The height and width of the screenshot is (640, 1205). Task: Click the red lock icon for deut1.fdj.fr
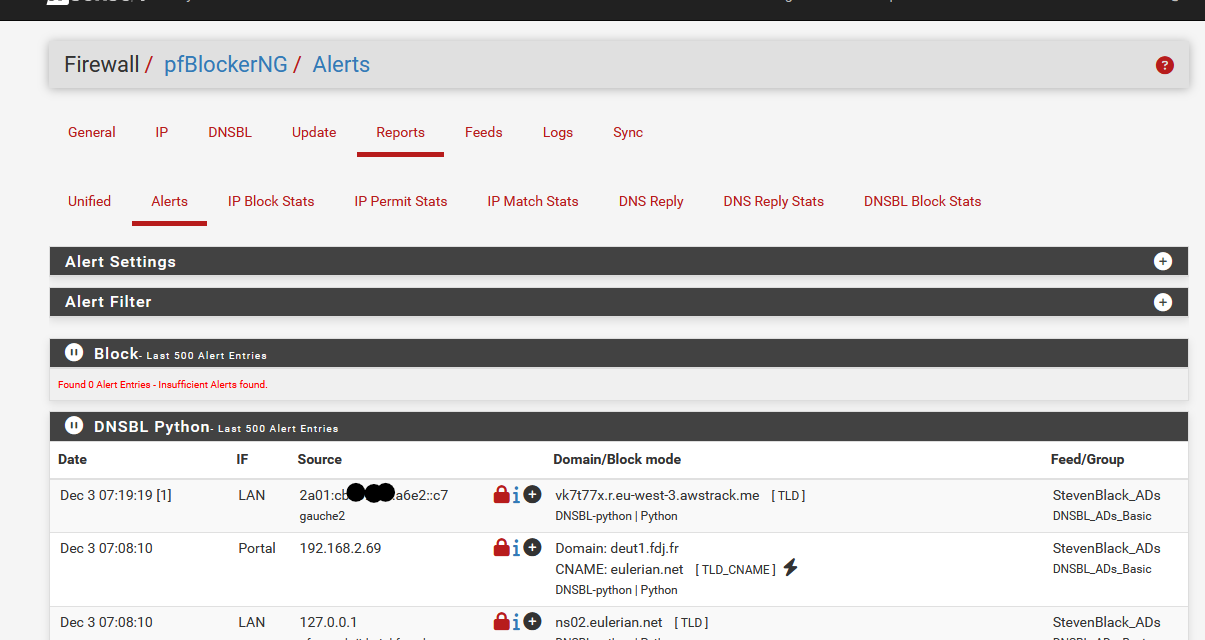pos(501,547)
